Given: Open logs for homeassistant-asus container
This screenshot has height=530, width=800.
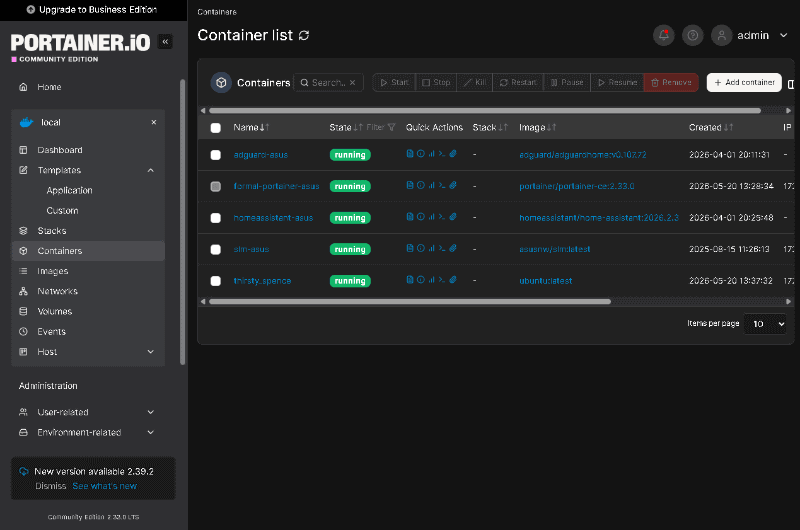Looking at the screenshot, I should (x=410, y=217).
